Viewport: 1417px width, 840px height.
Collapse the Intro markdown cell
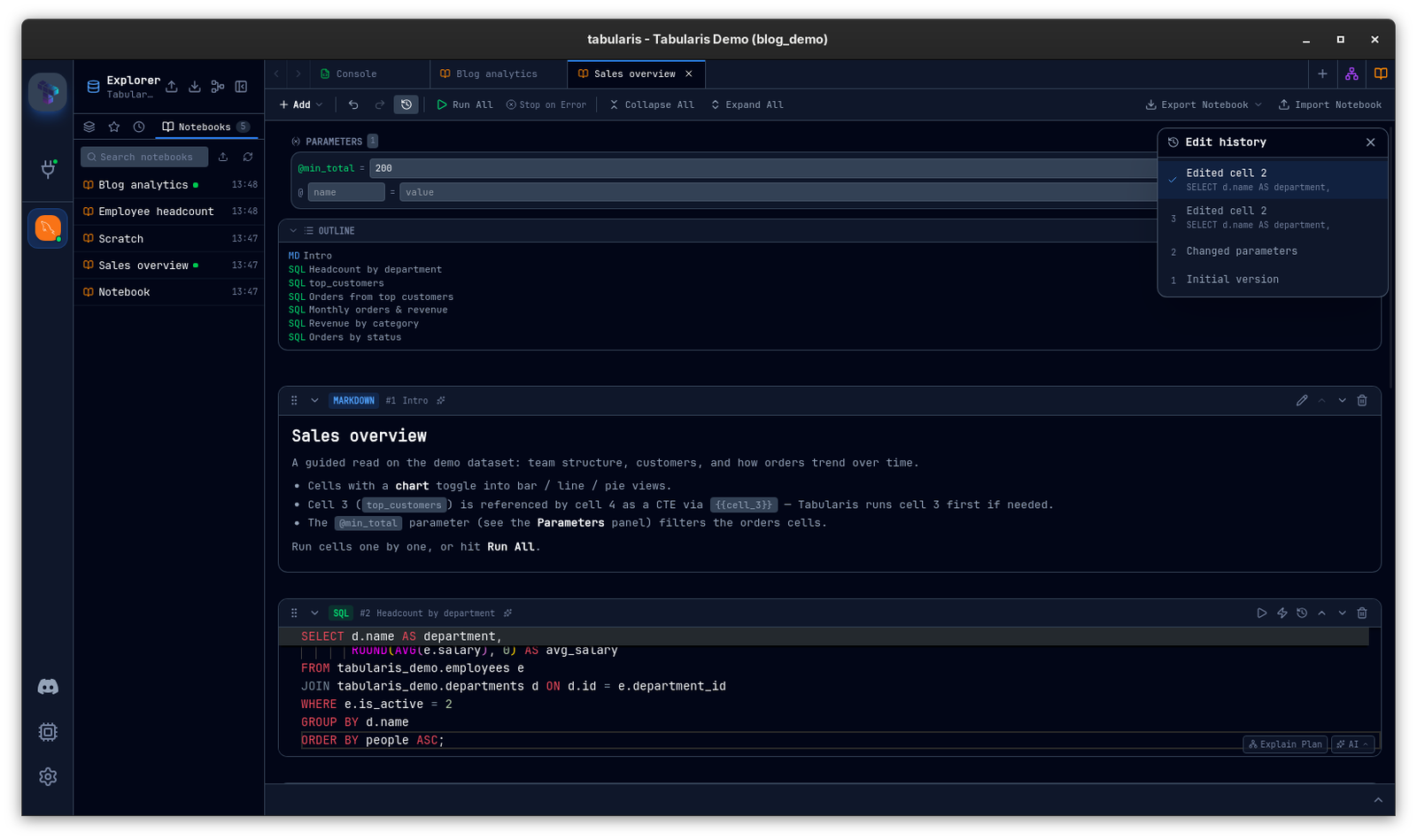314,401
